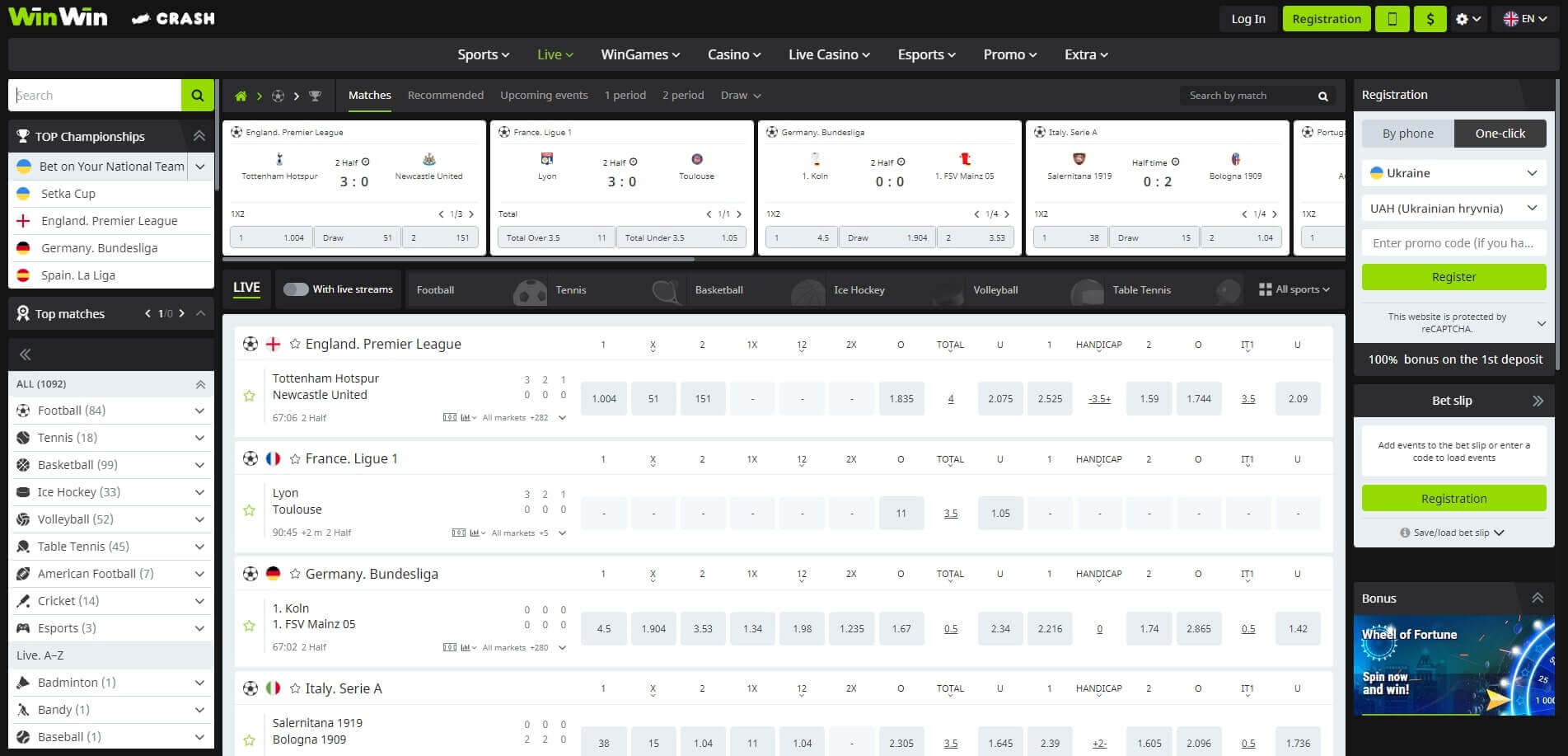Switch to the Recommended tab
This screenshot has height=756, width=1568.
pos(445,95)
